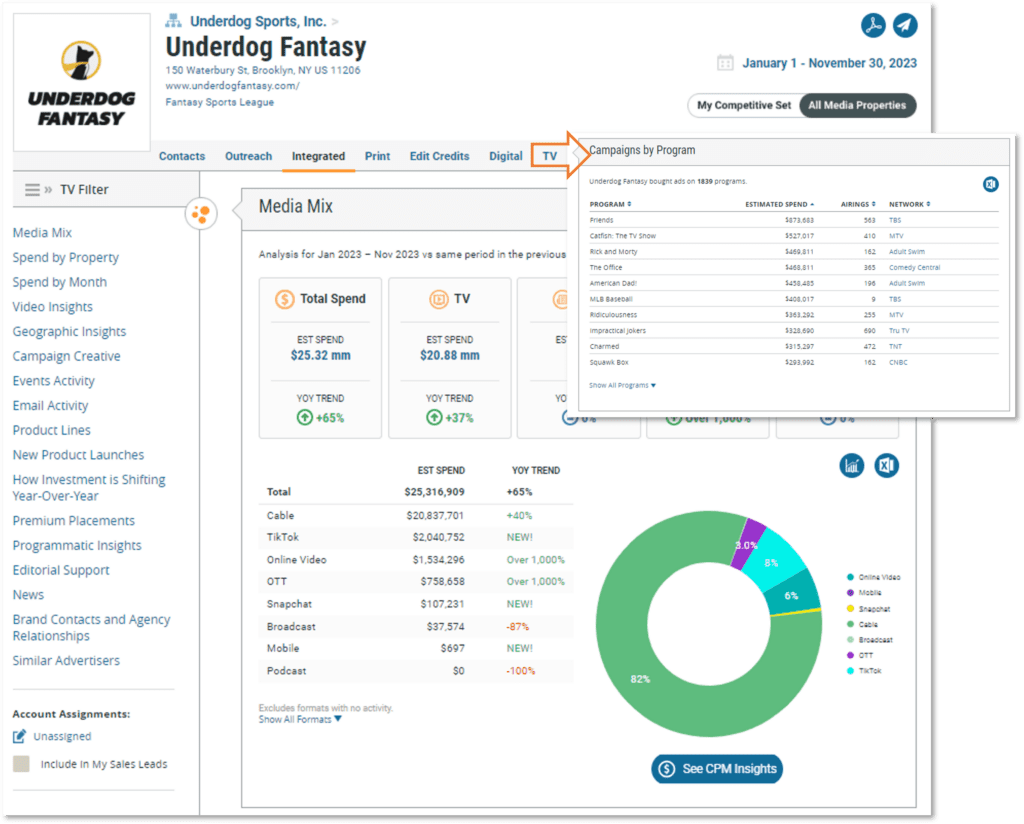Open the Edit Credits tab

[440, 156]
